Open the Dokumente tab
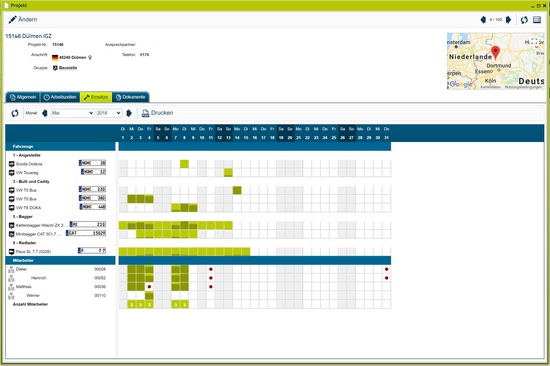 click(130, 97)
